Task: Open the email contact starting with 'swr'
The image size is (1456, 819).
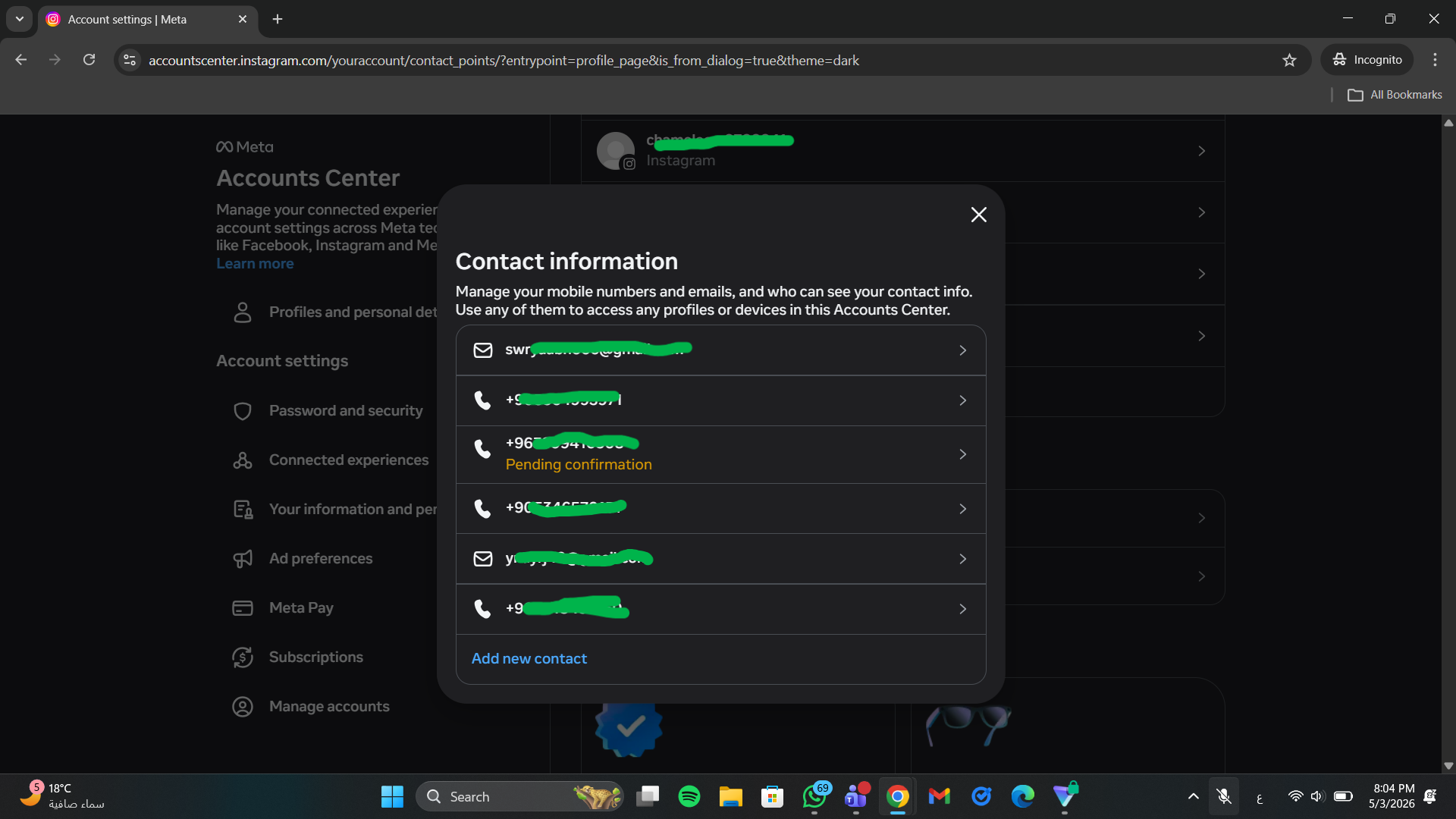Action: [720, 350]
